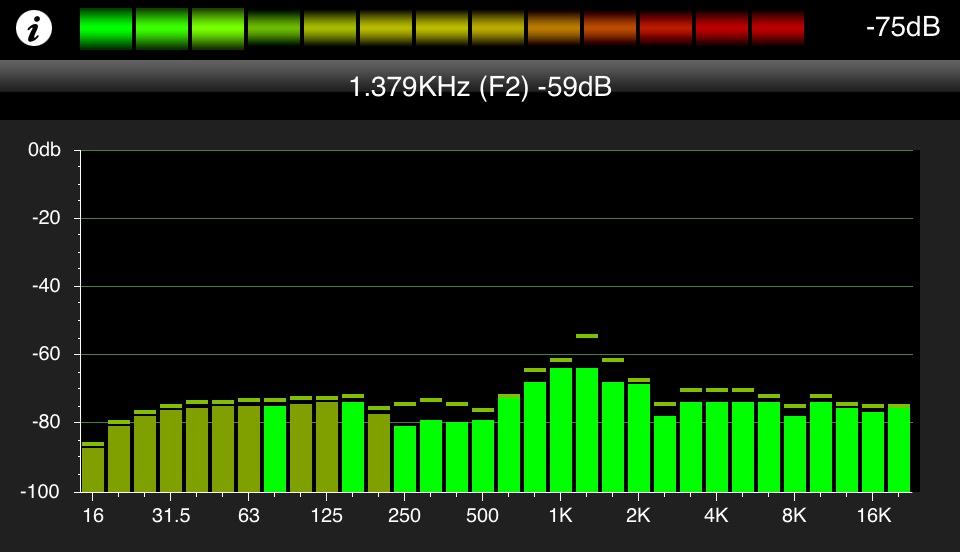Tap the highest peak-hold marker in the graph
This screenshot has height=552, width=960.
[587, 336]
